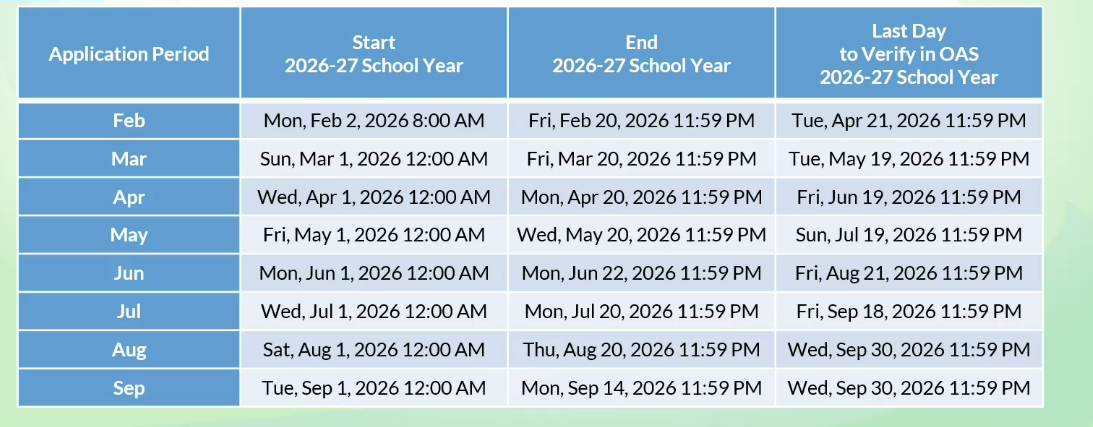
Task: Select the Fri, Sep 18, 2026 verify cell
Action: (908, 311)
